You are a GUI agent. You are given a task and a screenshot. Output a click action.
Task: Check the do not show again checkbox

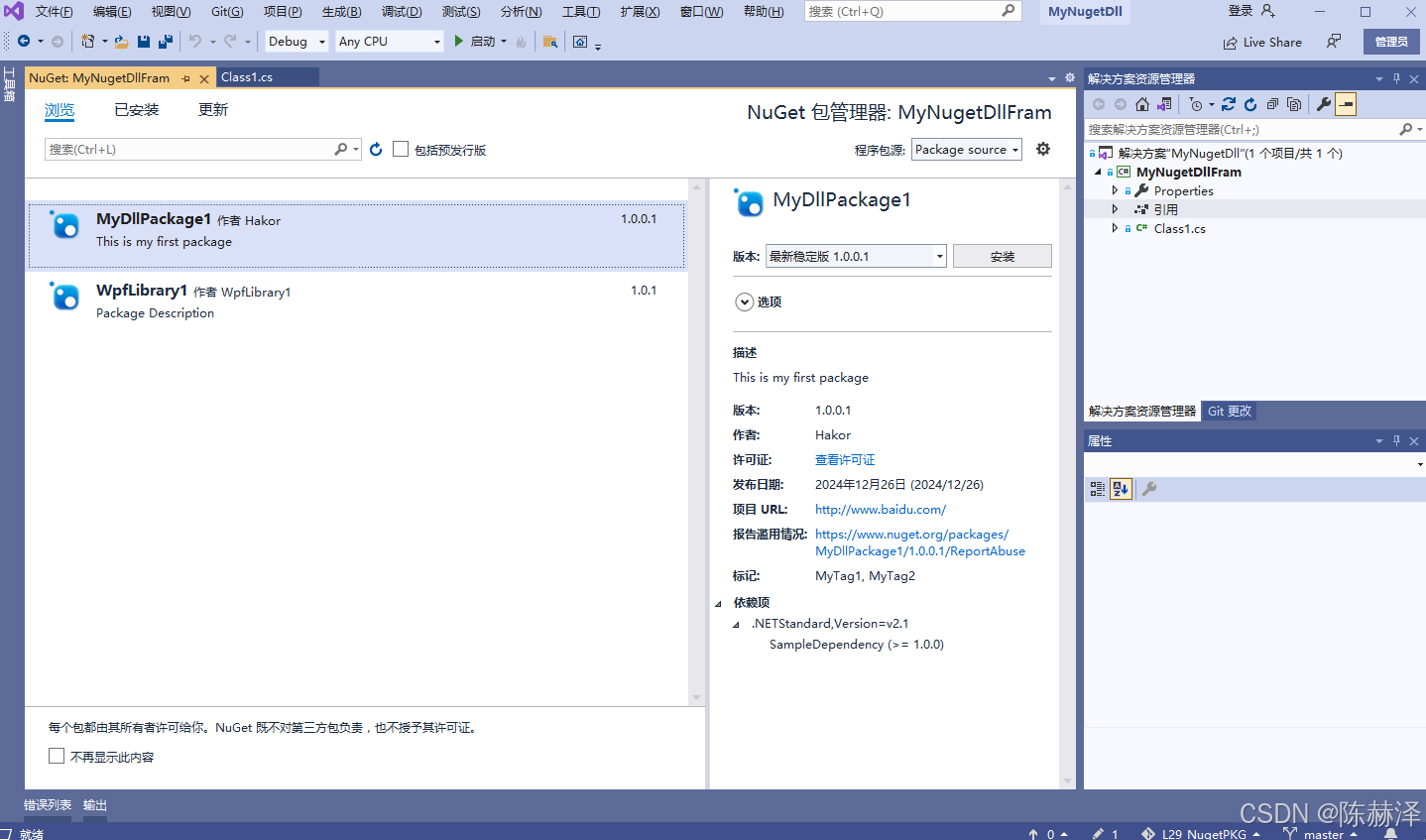click(x=57, y=756)
